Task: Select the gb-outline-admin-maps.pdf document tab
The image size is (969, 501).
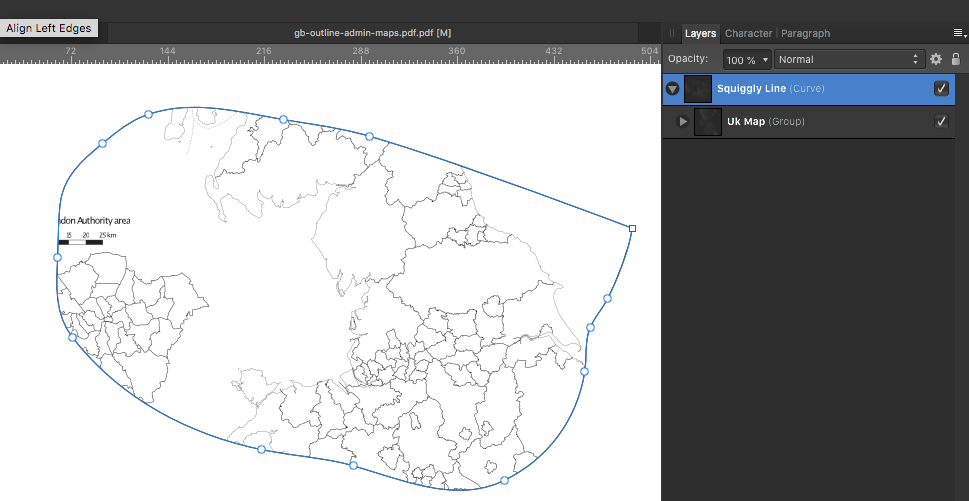Action: (x=372, y=33)
